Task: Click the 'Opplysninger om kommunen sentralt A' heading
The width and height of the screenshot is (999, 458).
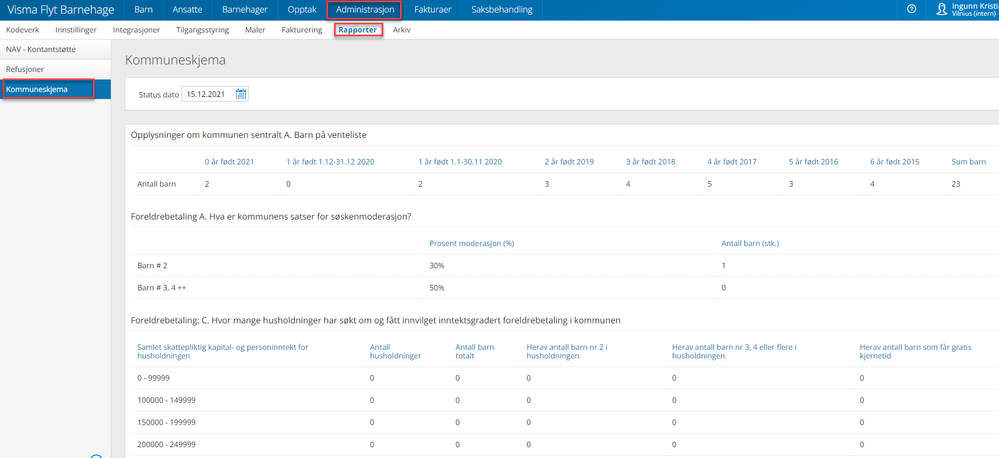Action: [248, 135]
